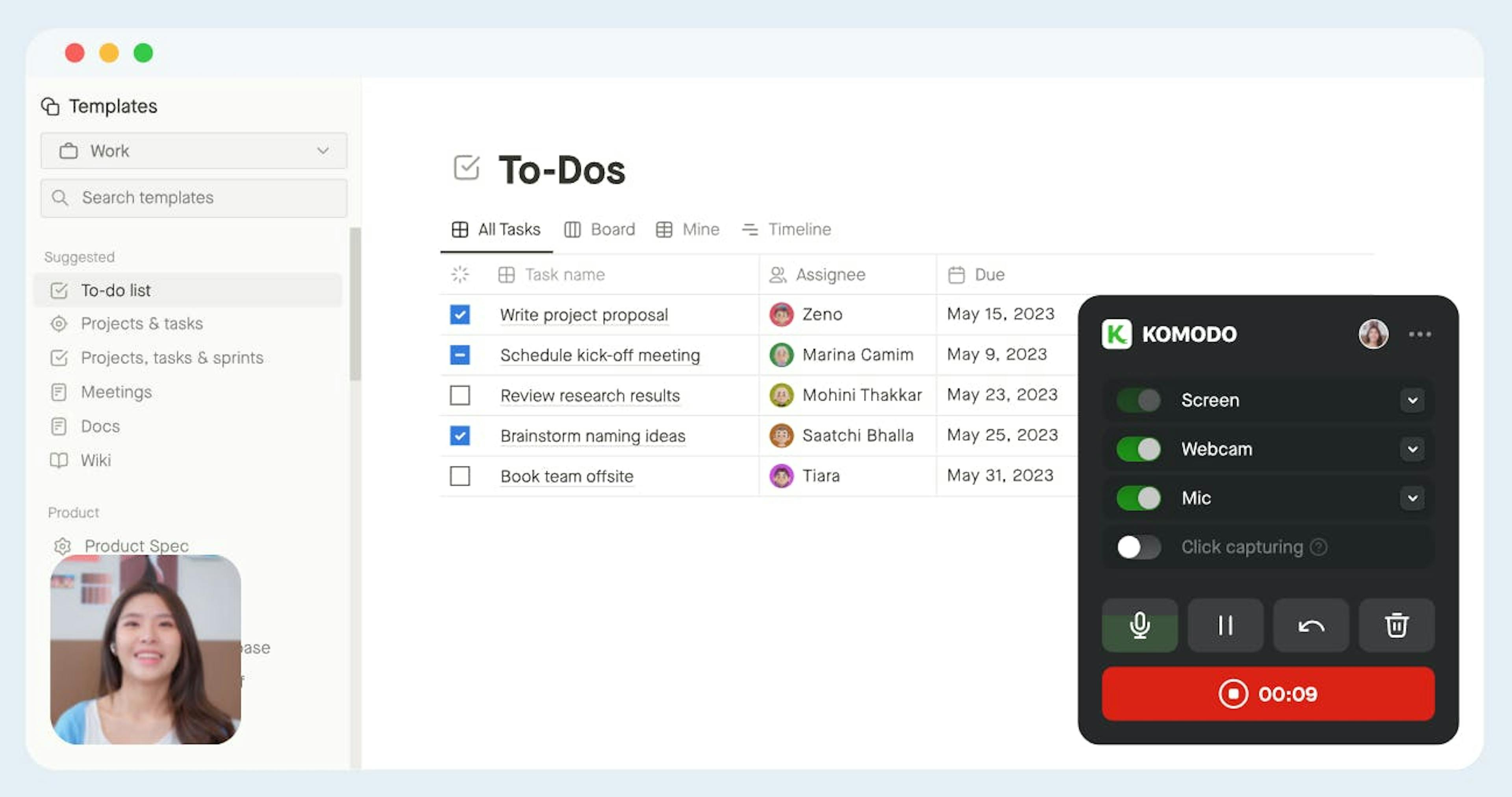Click Marina Camim's avatar
Image resolution: width=1512 pixels, height=797 pixels.
click(781, 355)
